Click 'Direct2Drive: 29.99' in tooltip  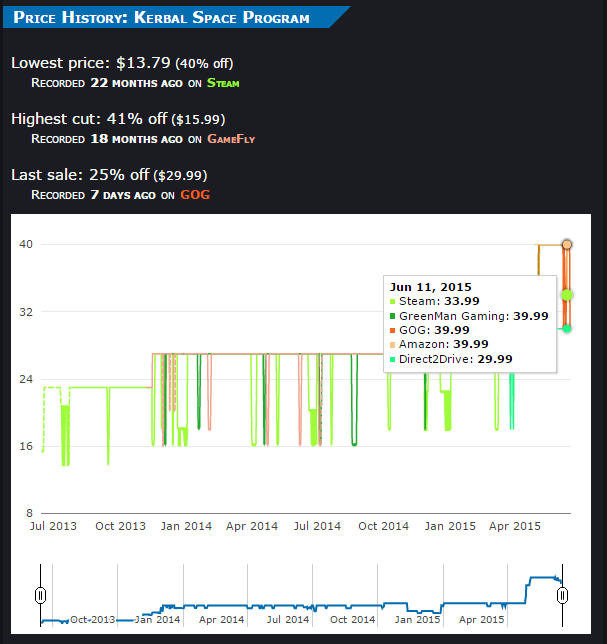click(x=455, y=359)
